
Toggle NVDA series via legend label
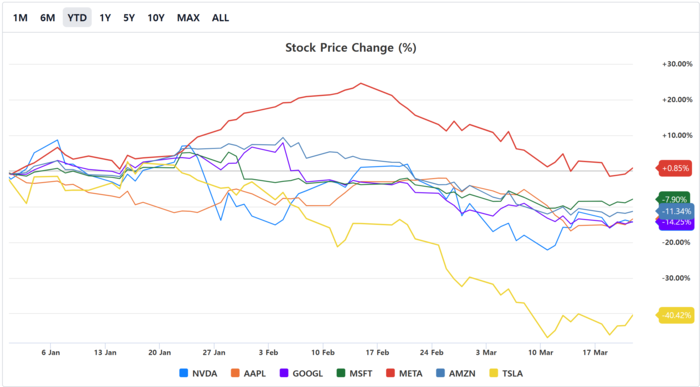(x=204, y=373)
